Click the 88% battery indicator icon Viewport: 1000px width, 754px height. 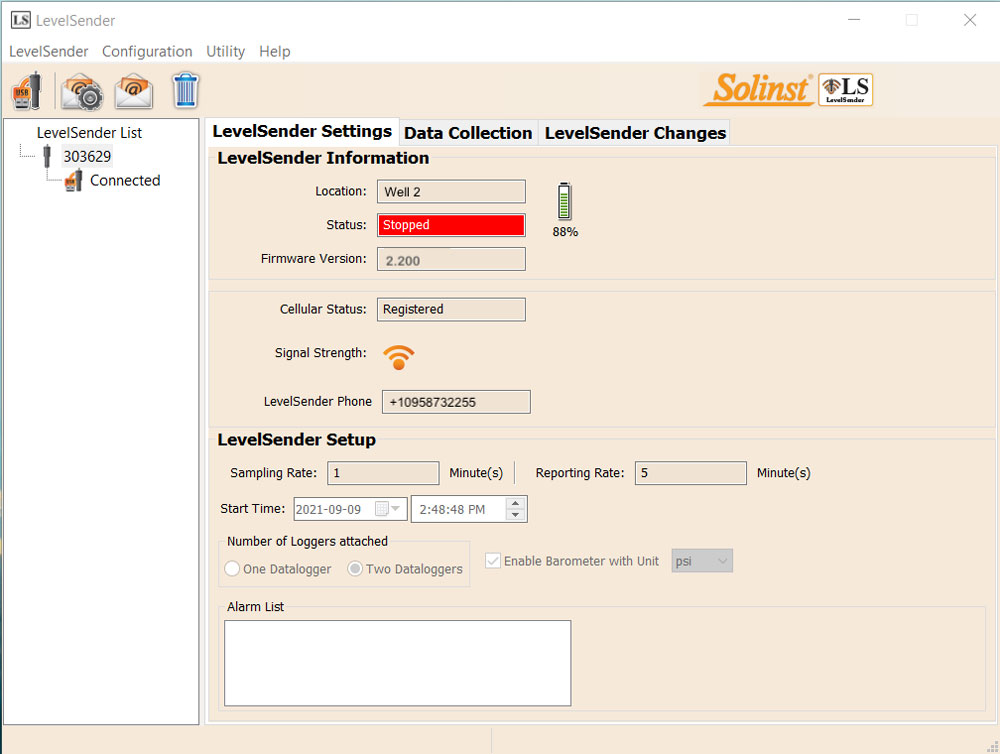coord(564,201)
